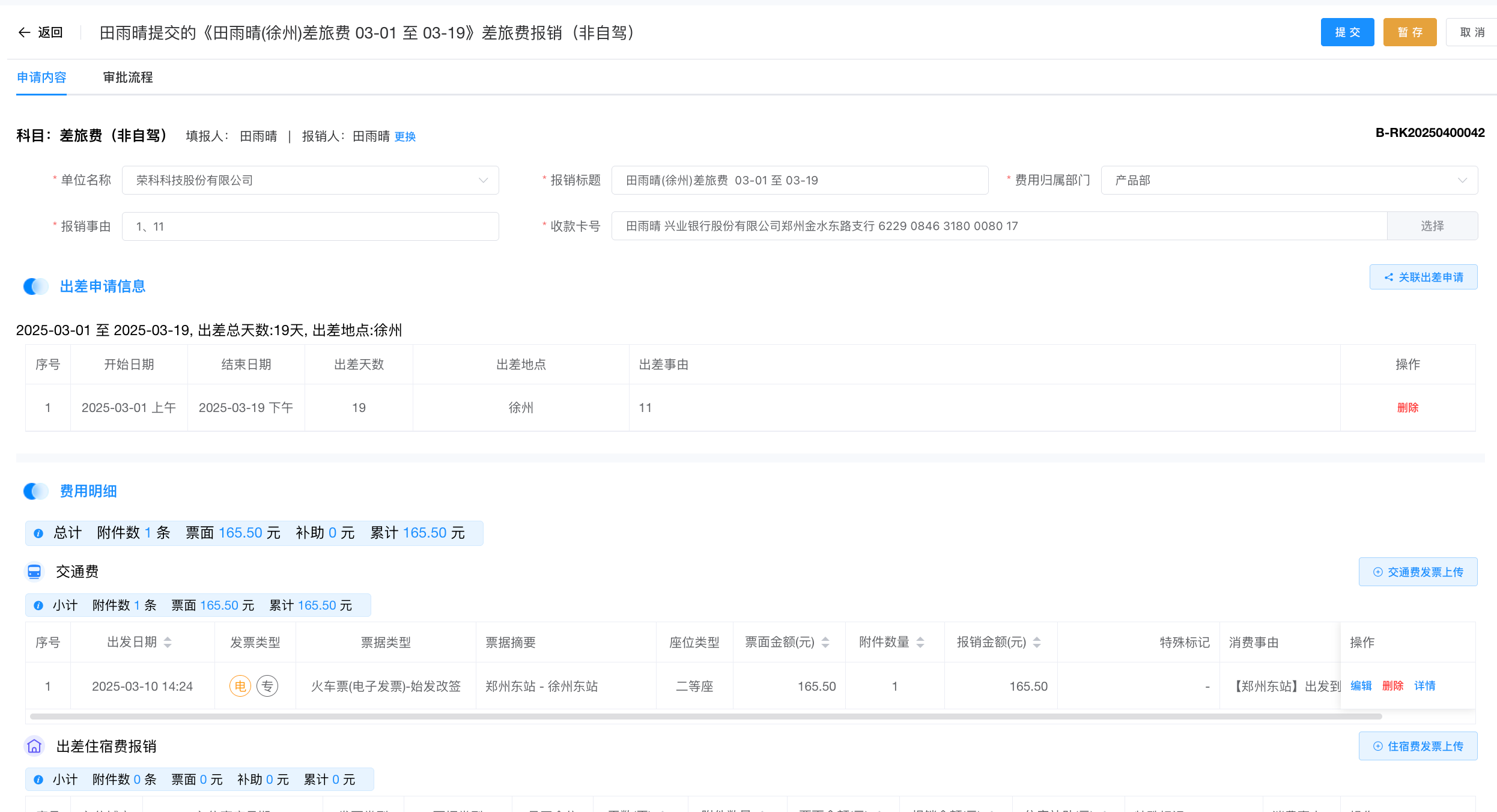Click 更换 link next to 报销人
Viewport: 1497px width, 812px height.
point(405,136)
